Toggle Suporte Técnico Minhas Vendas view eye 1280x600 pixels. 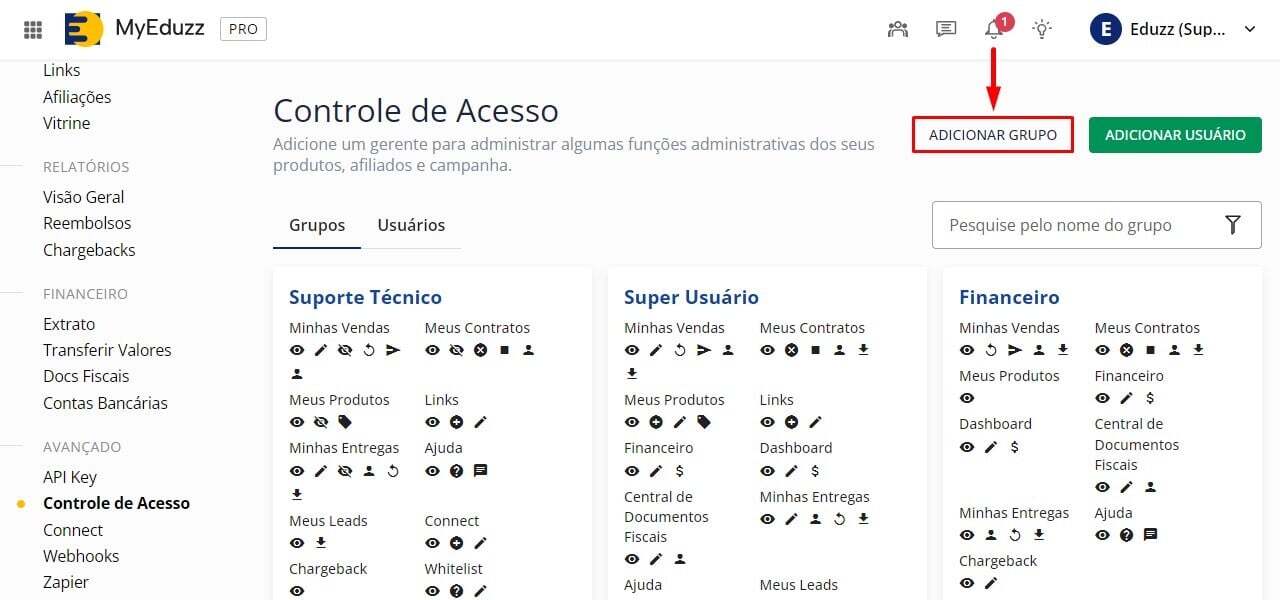(x=297, y=350)
